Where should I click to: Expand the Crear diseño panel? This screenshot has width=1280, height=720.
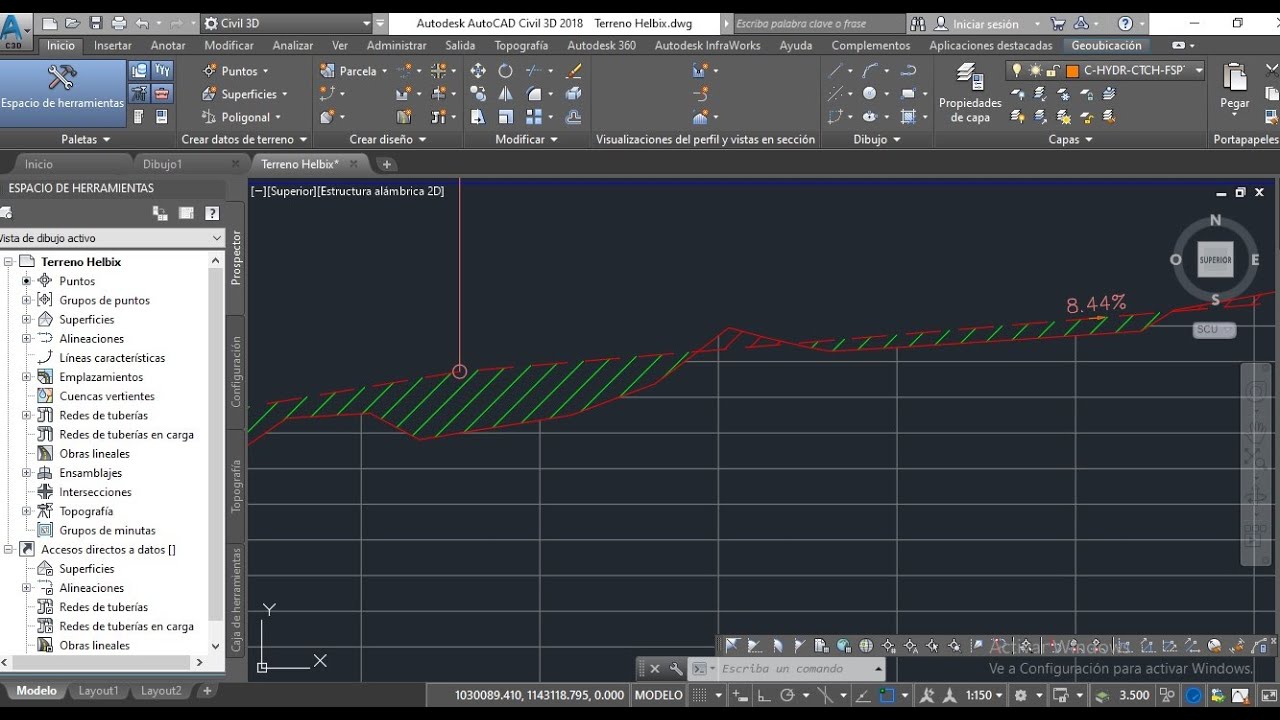click(388, 140)
